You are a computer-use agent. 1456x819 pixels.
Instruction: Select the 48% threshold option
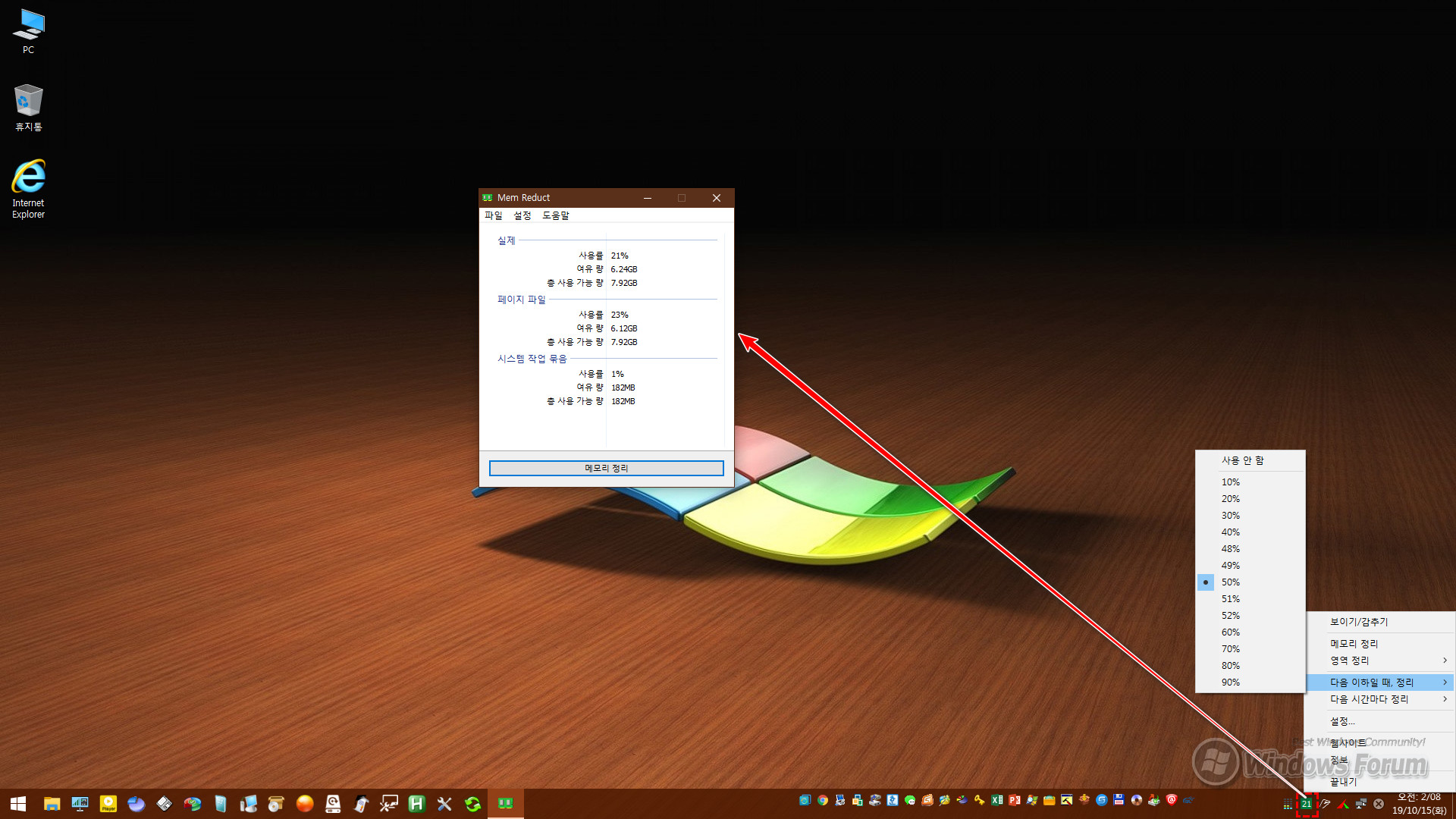click(x=1250, y=549)
